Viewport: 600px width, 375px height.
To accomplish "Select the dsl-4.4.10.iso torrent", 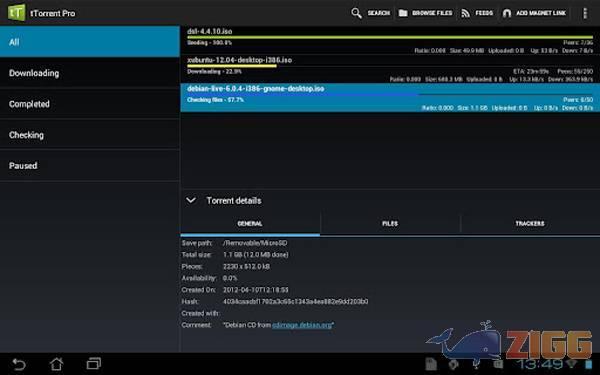I will (x=390, y=41).
